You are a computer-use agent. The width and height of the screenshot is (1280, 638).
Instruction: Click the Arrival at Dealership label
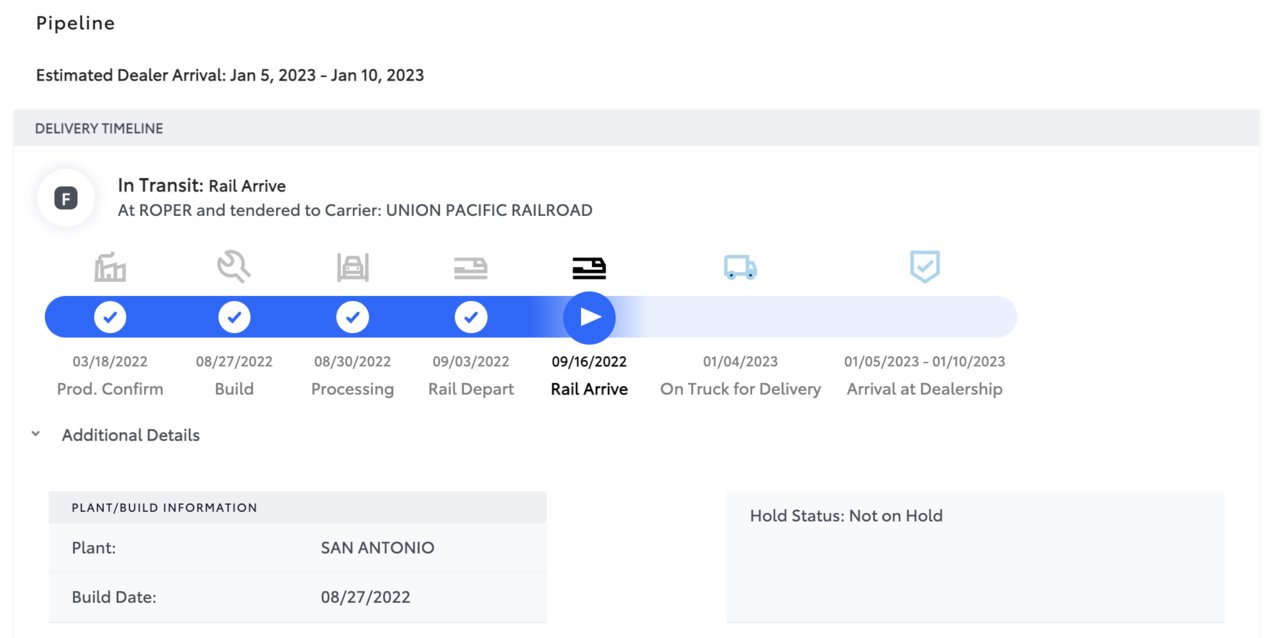[x=924, y=389]
